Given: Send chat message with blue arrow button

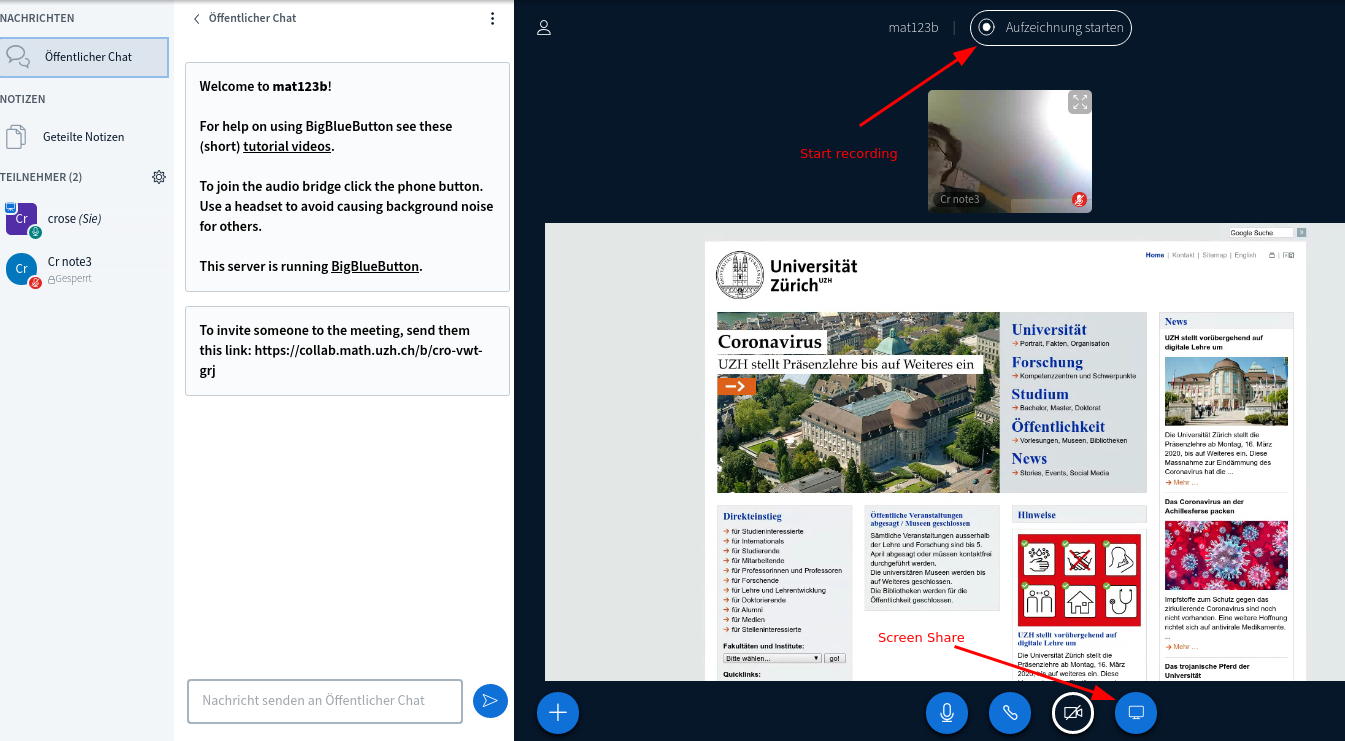Looking at the screenshot, I should [x=490, y=701].
